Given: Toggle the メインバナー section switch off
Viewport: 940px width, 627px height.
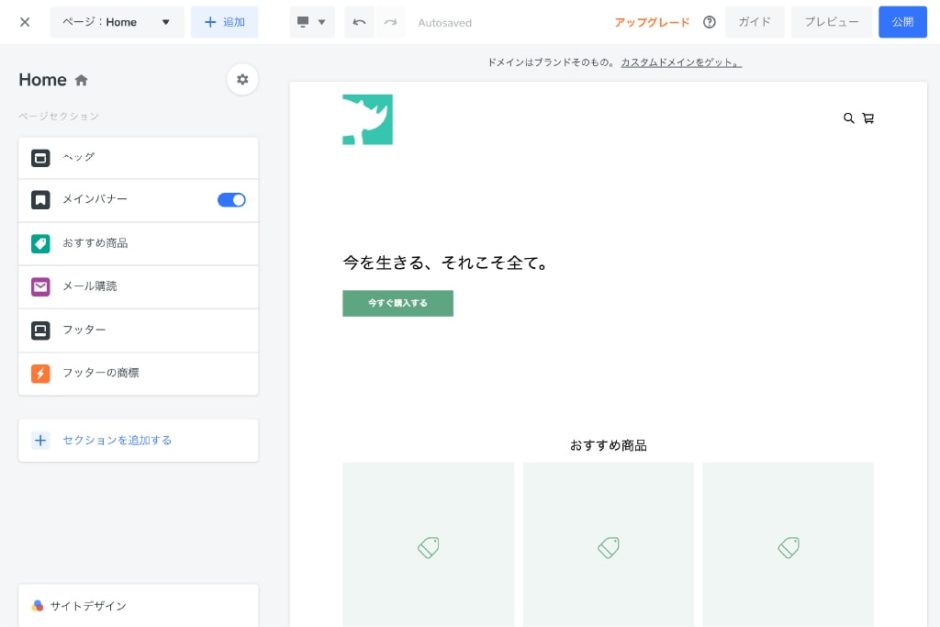Looking at the screenshot, I should coord(231,200).
